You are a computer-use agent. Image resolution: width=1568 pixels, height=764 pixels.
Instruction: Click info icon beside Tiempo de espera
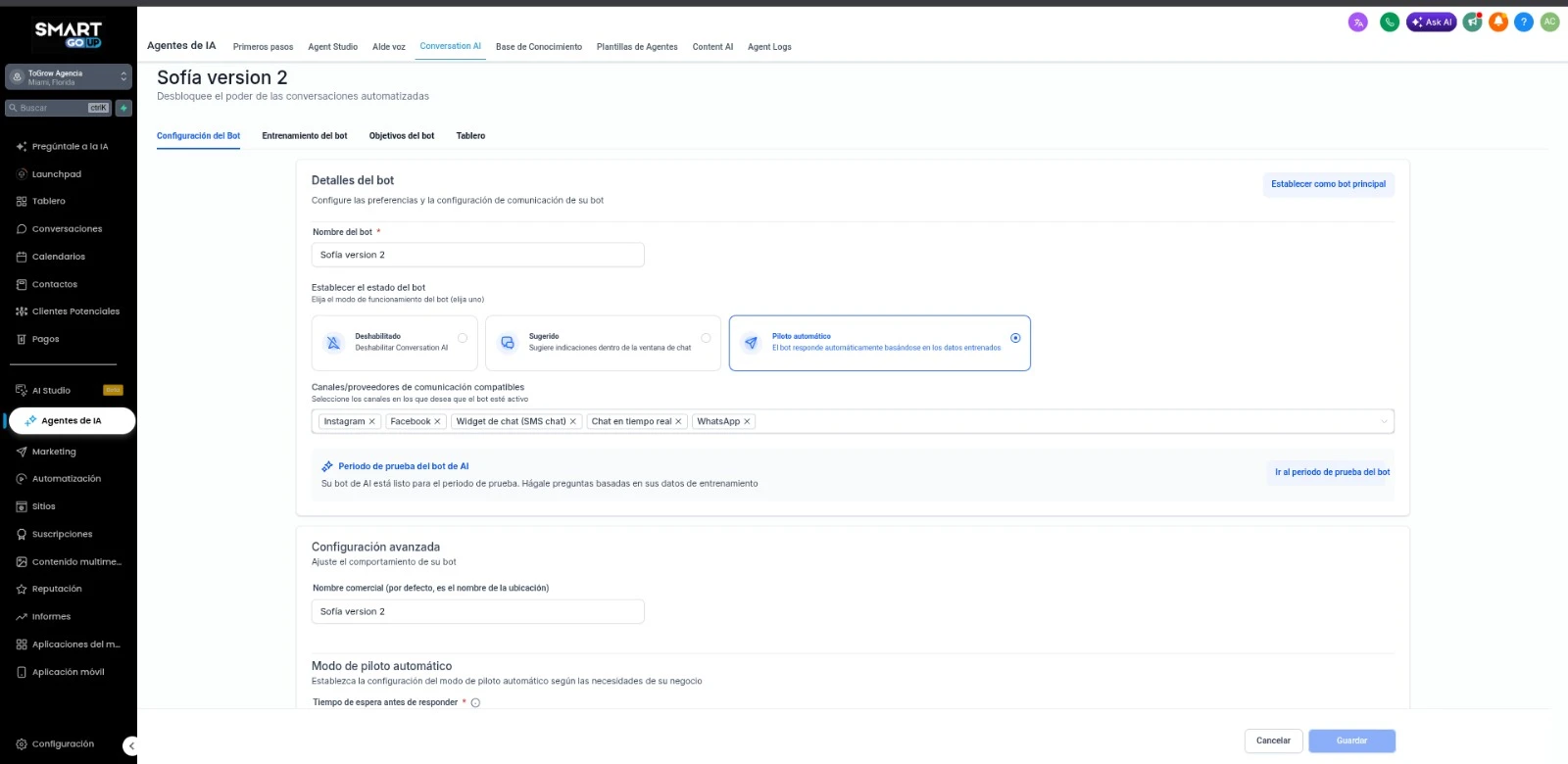tap(475, 702)
